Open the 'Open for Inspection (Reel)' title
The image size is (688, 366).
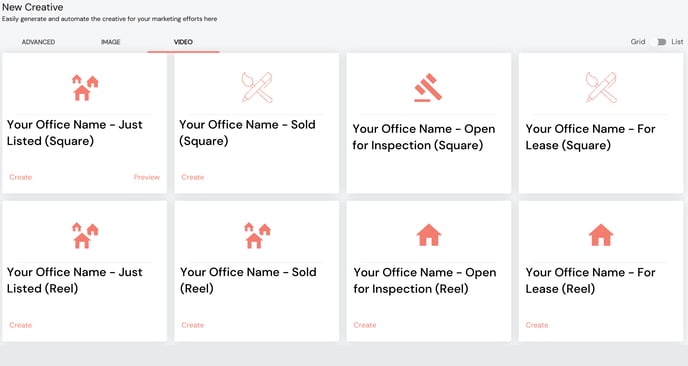[x=425, y=280]
